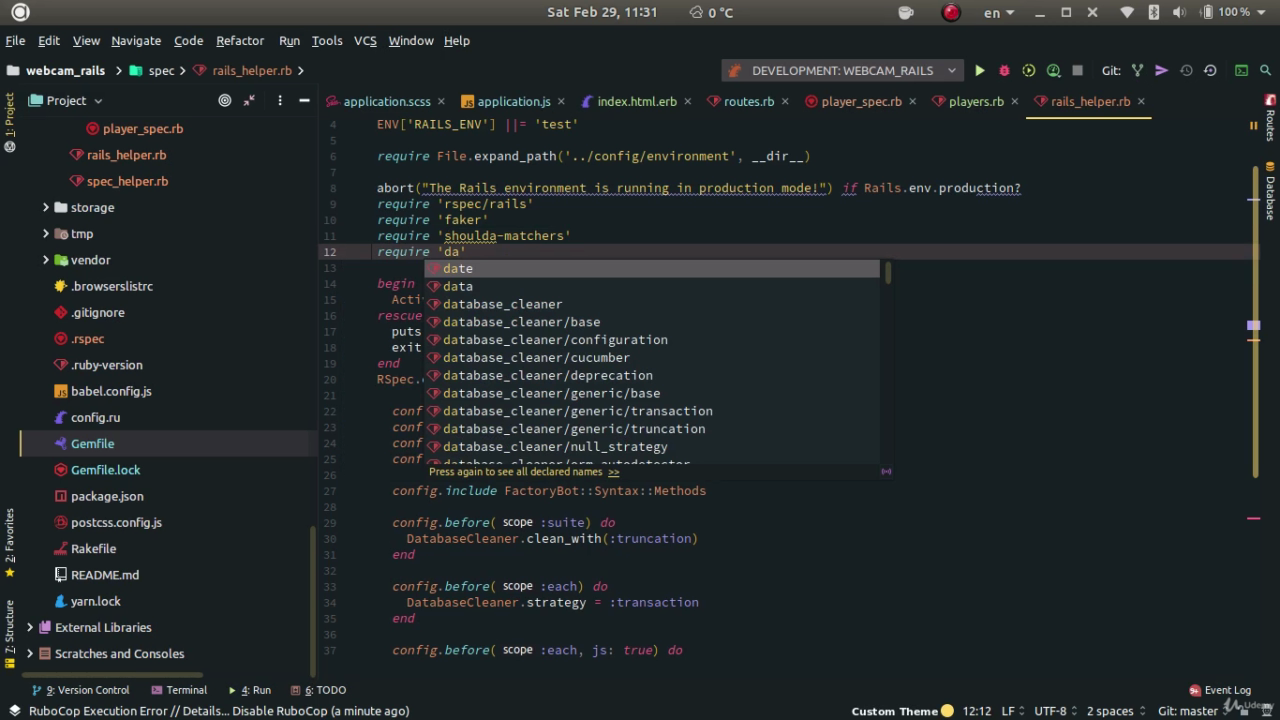Screen dimensions: 1280x720
Task: Open the green terminal icon in toolbar
Action: (1241, 71)
